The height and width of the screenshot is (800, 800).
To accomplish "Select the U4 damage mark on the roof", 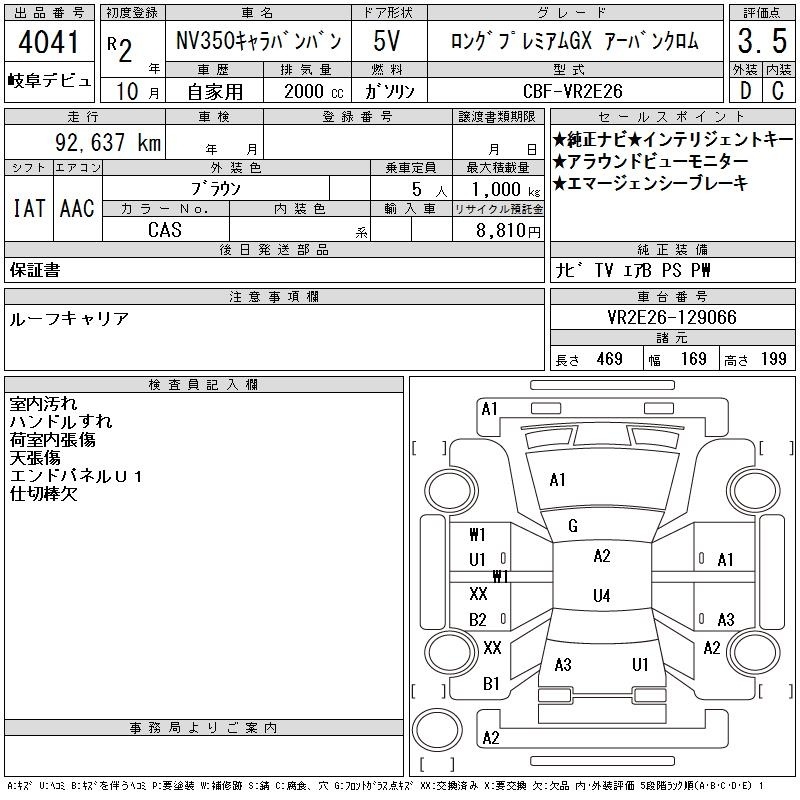I will coord(601,596).
